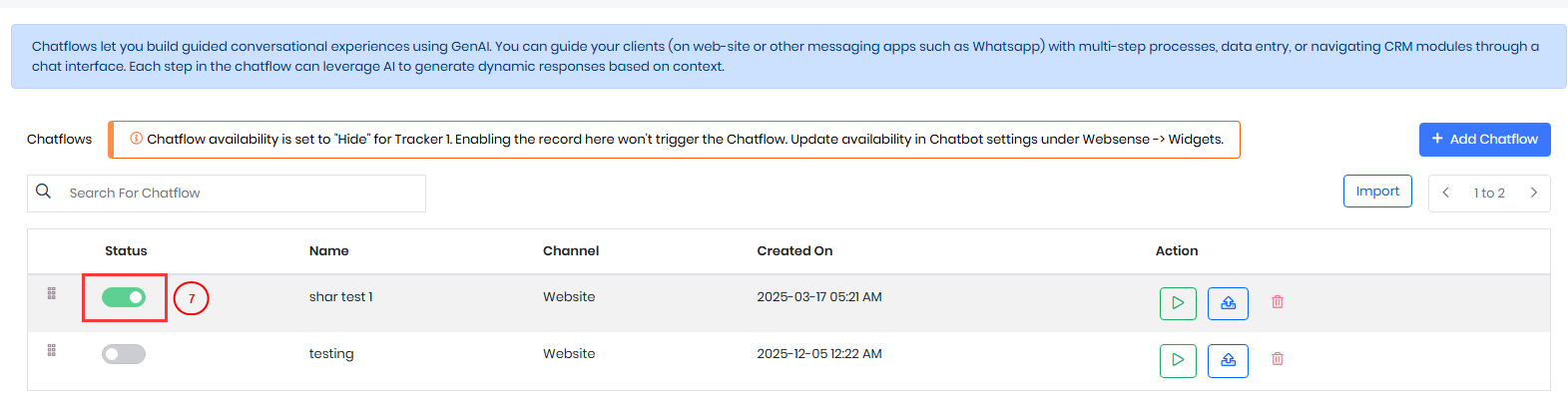
Task: Click drag handle of 'shar test 1' row
Action: click(x=52, y=293)
